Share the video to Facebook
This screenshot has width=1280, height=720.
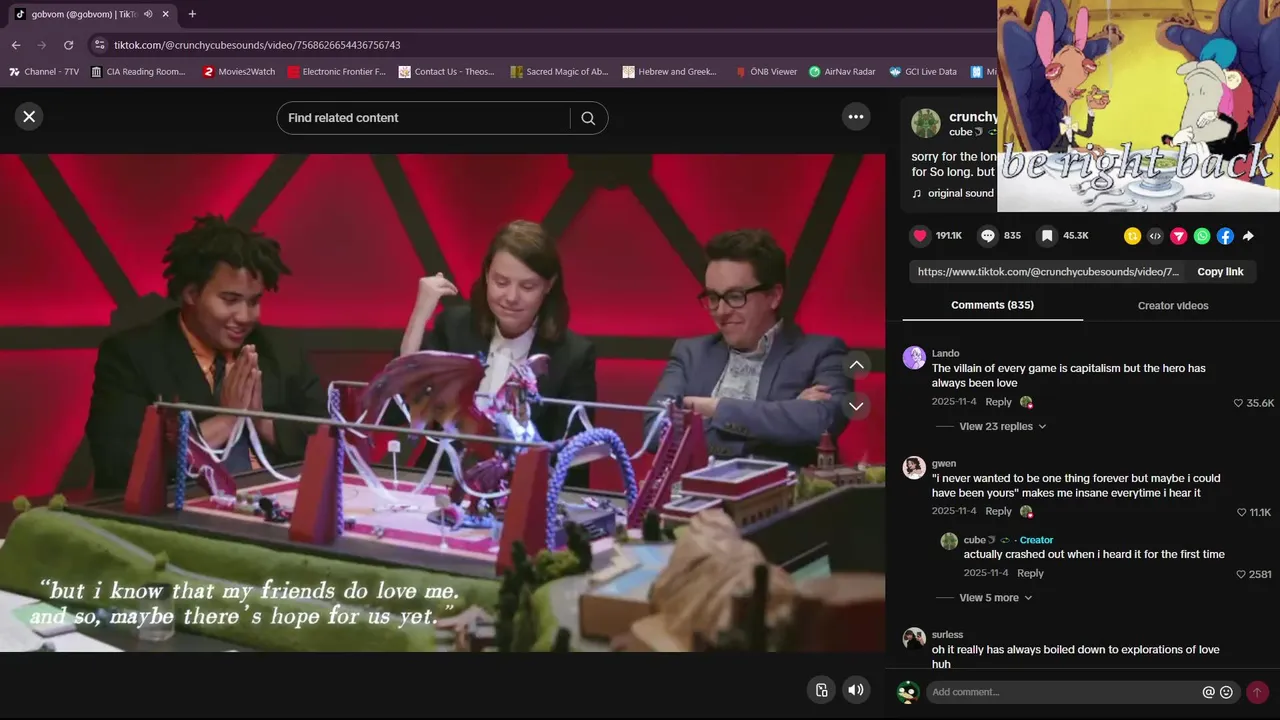pos(1225,236)
